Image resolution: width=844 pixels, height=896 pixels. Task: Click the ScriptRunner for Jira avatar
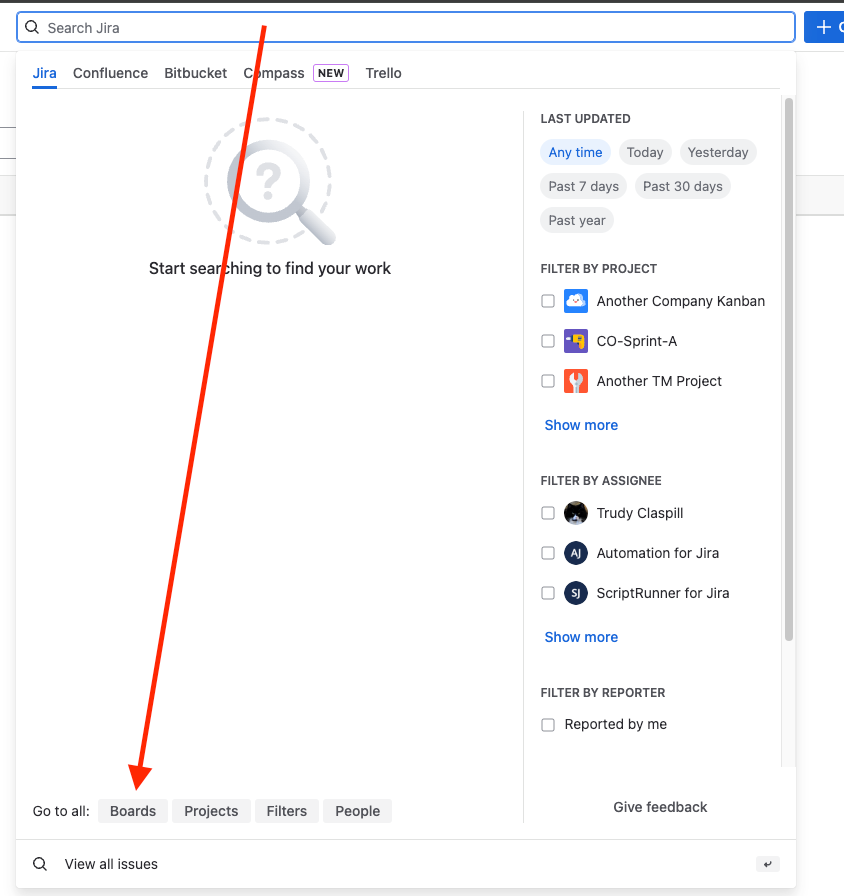[575, 593]
